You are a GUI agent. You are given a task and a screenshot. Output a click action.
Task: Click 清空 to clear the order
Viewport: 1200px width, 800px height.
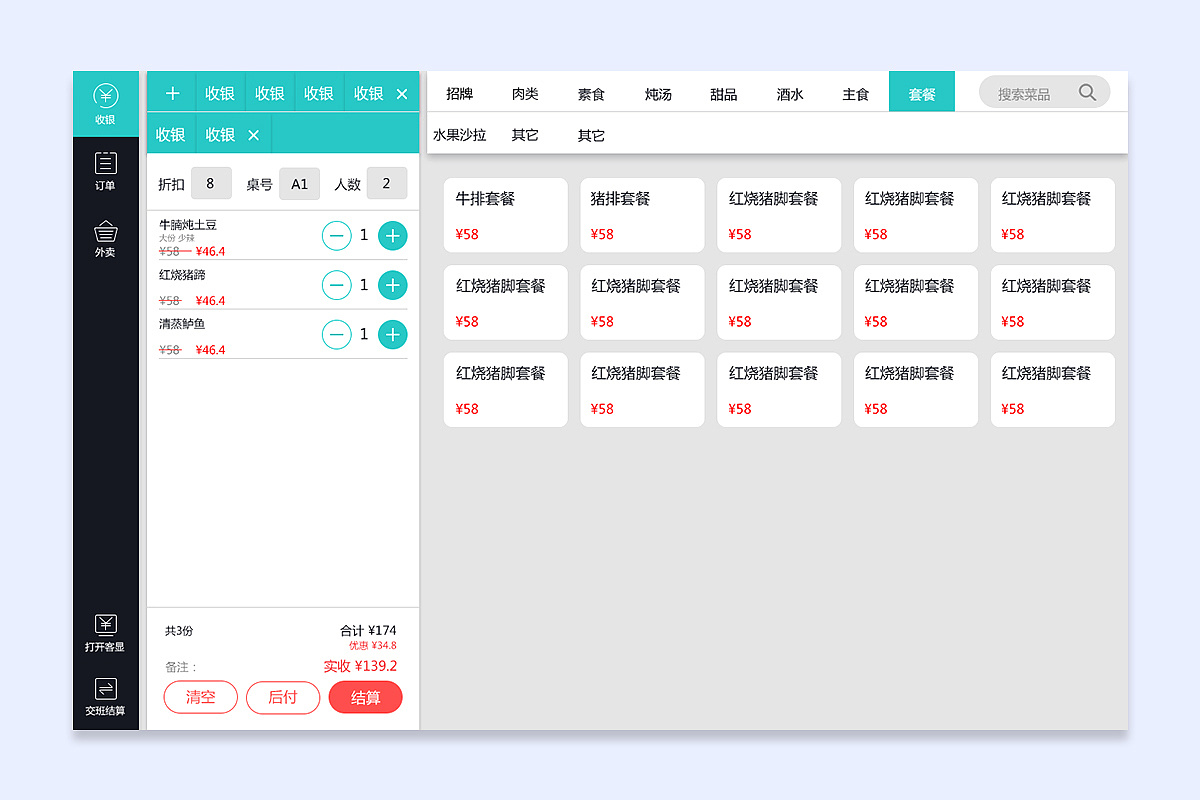coord(200,697)
